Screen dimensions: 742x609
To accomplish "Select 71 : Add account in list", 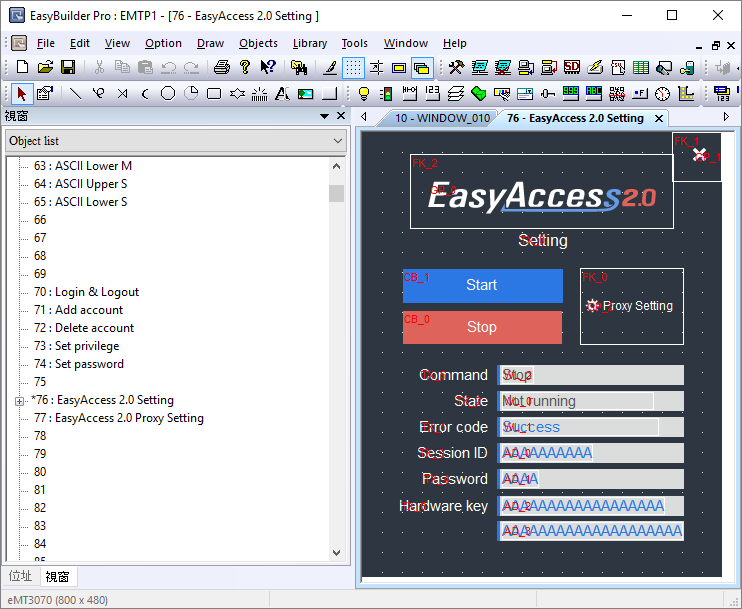I will click(x=79, y=310).
